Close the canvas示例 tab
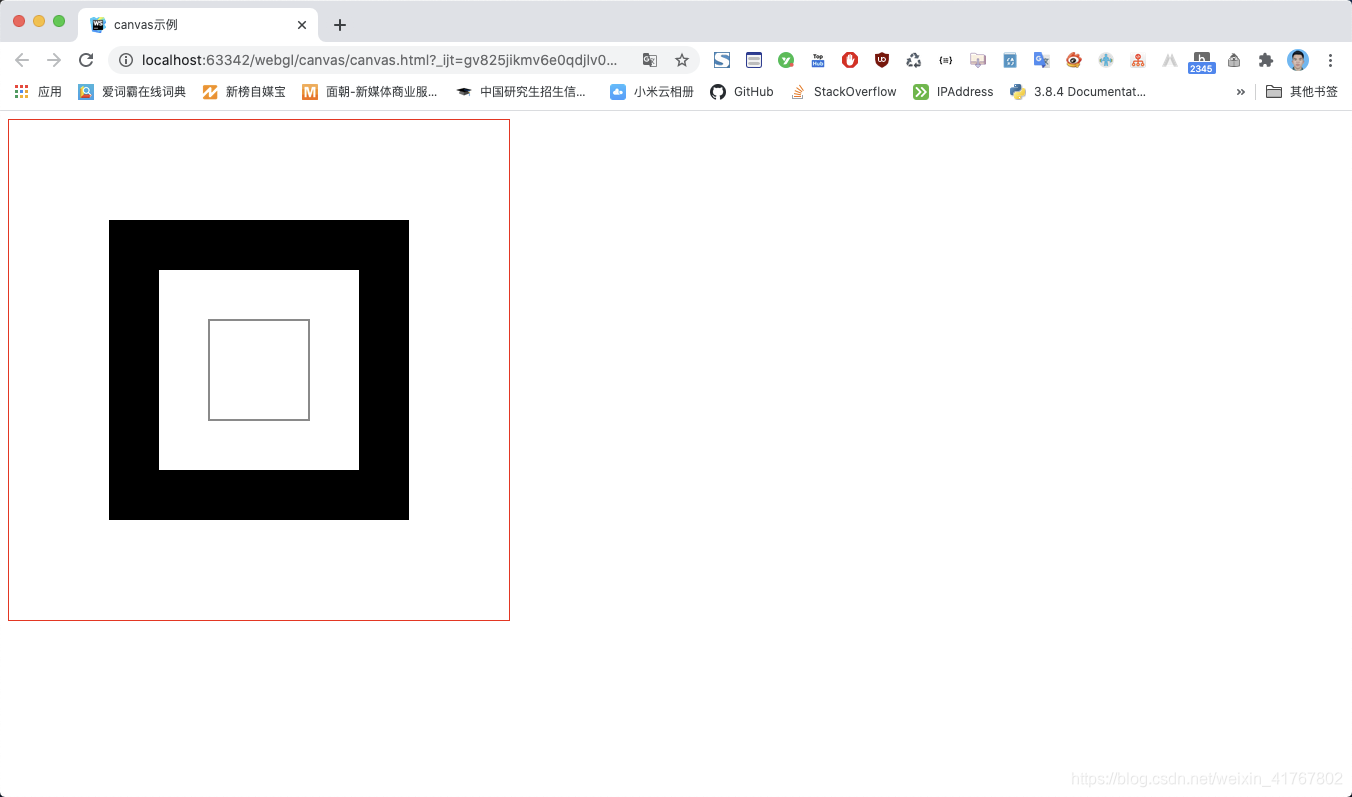 coord(302,25)
